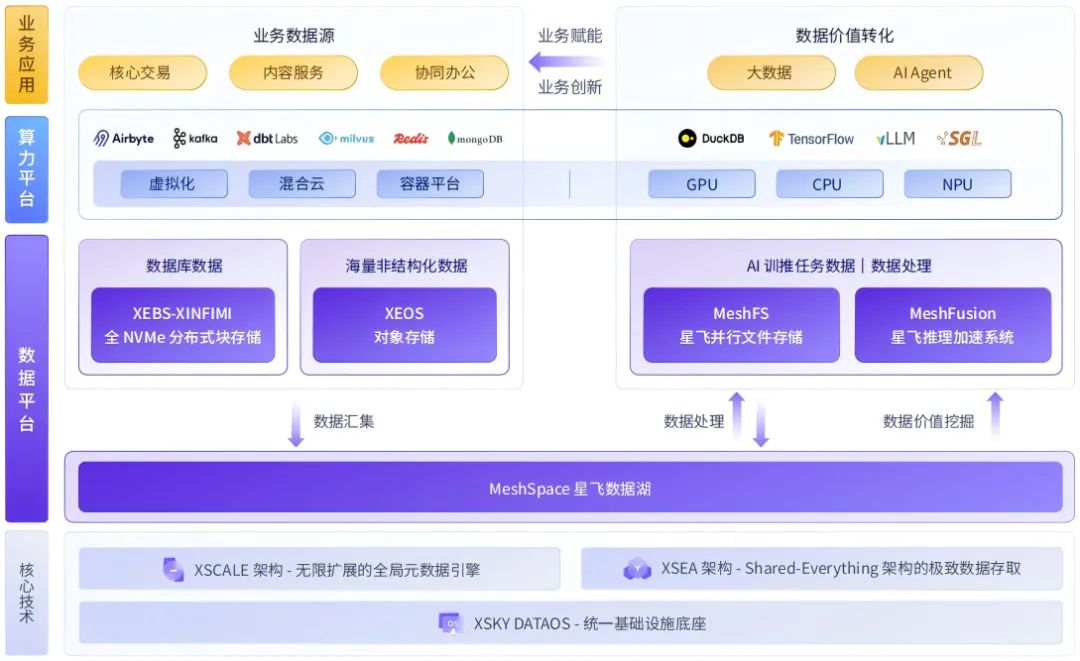The image size is (1080, 661).
Task: Select the Milvus logo
Action: click(346, 138)
